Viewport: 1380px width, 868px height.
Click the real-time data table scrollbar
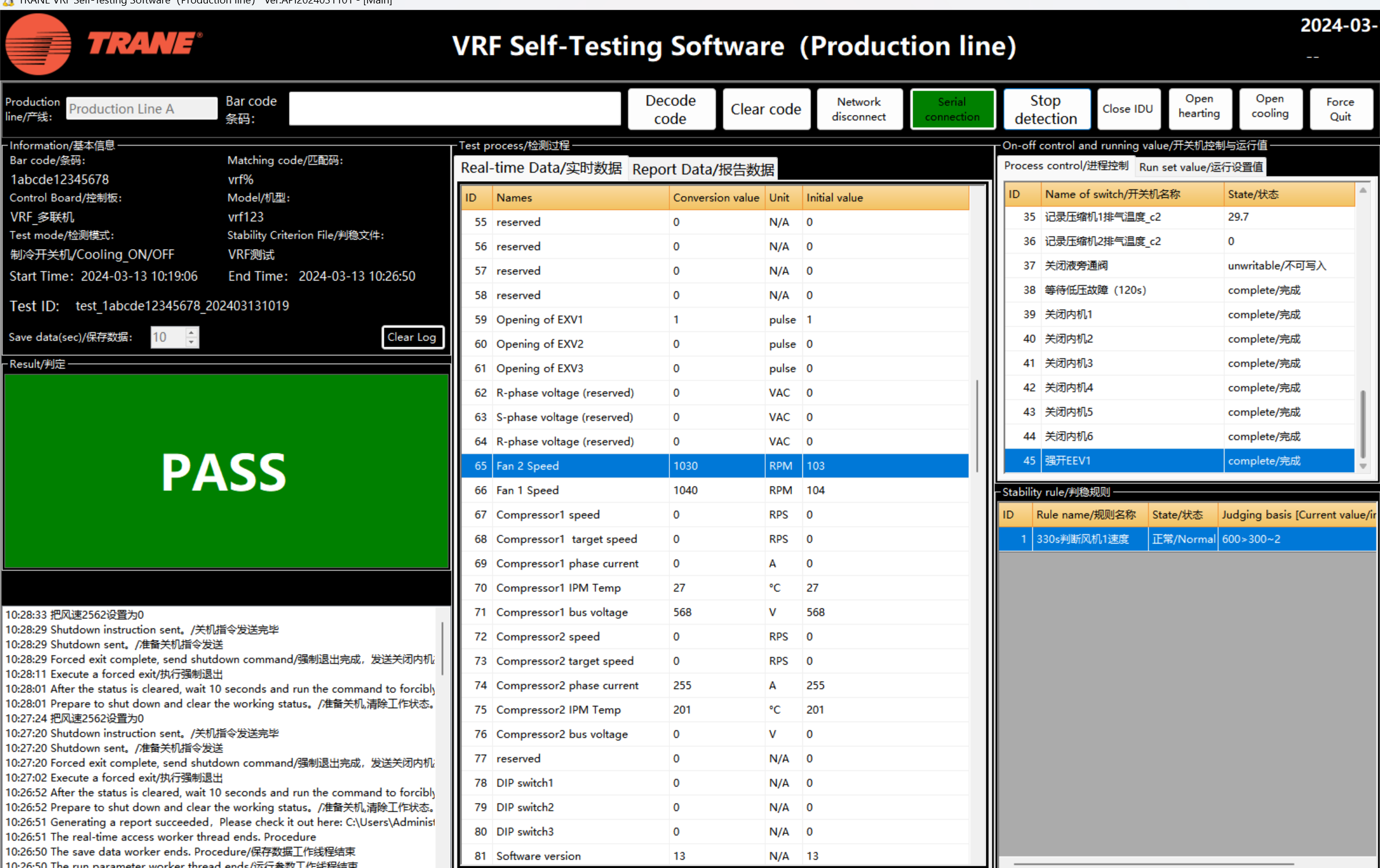[x=978, y=426]
